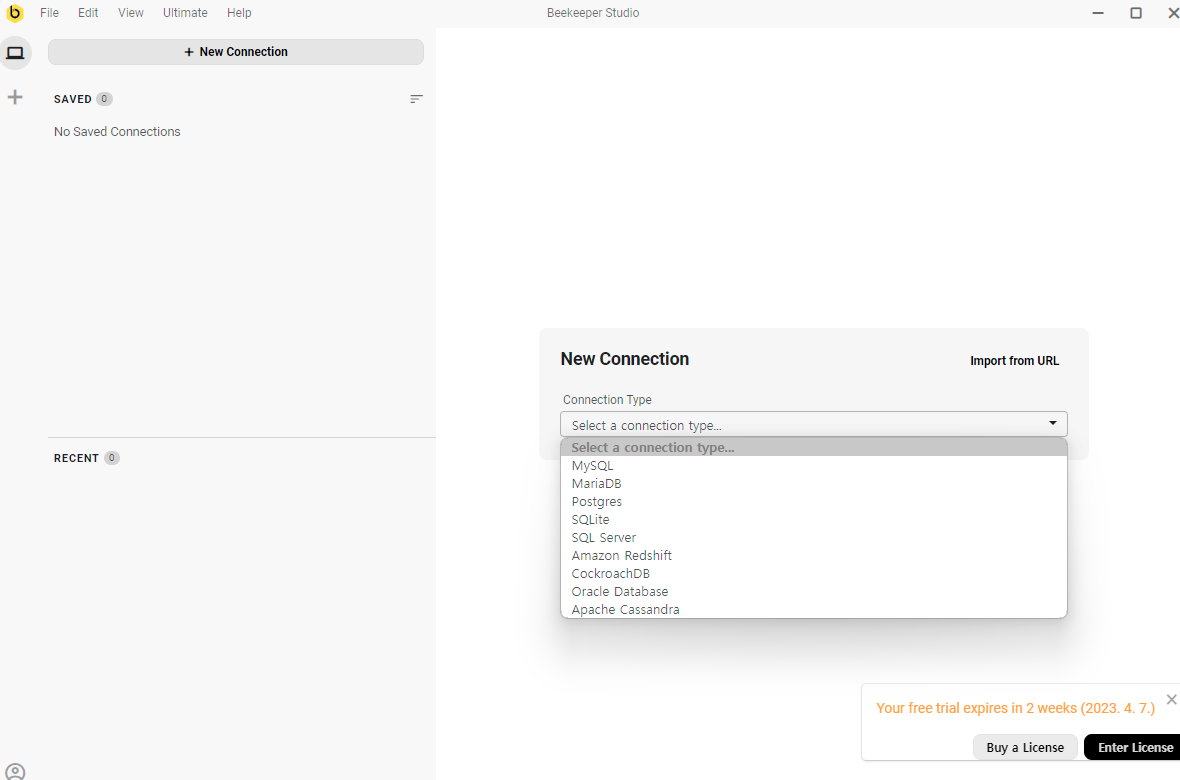This screenshot has height=780, width=1180.
Task: Open the sort options icon beside Saved
Action: coord(416,99)
